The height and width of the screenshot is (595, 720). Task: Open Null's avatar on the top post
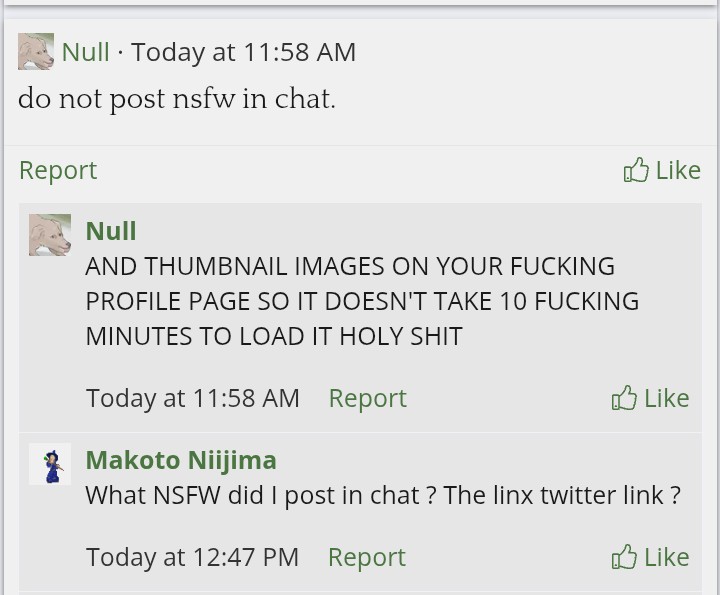(x=36, y=51)
